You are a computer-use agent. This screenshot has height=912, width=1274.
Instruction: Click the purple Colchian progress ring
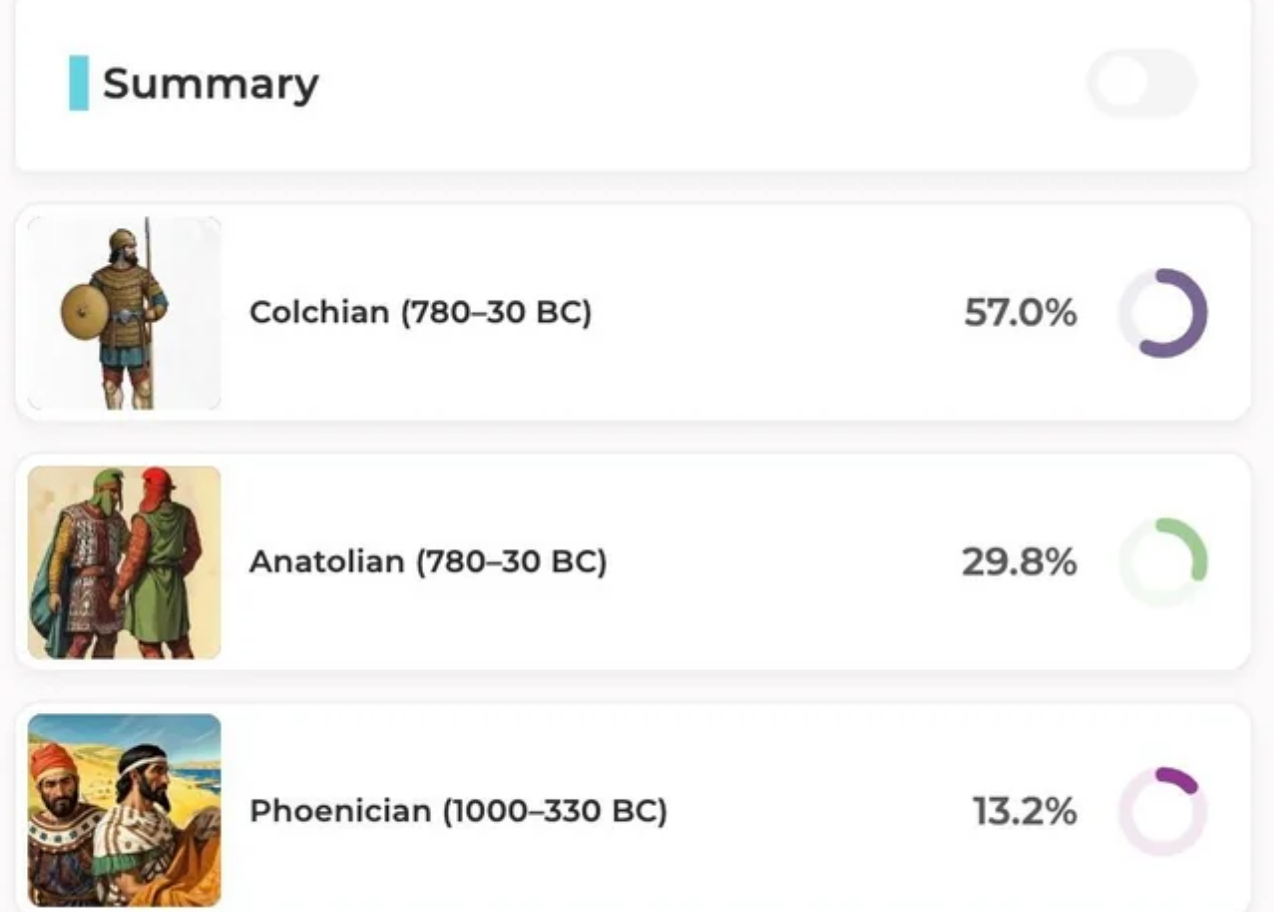point(1163,313)
